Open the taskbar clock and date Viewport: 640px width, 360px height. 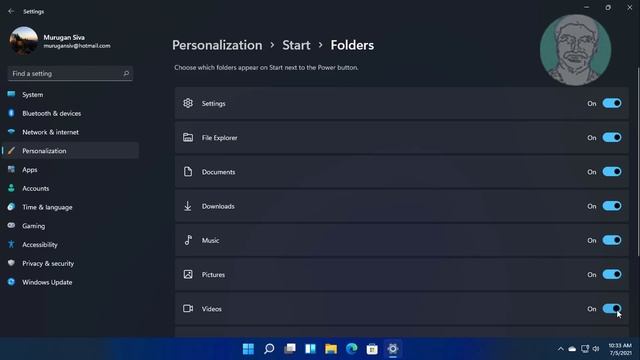click(x=620, y=349)
